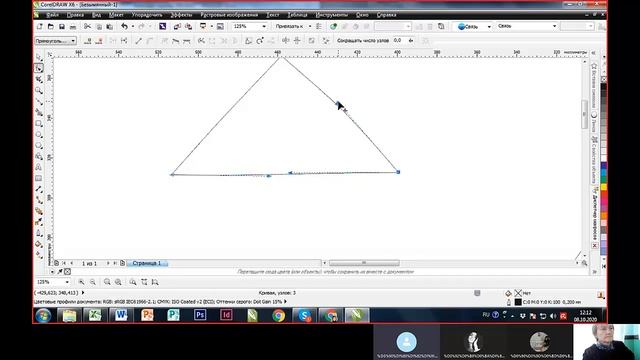Click the Select all nodes icon
This screenshot has width=640, height=360.
tap(326, 41)
